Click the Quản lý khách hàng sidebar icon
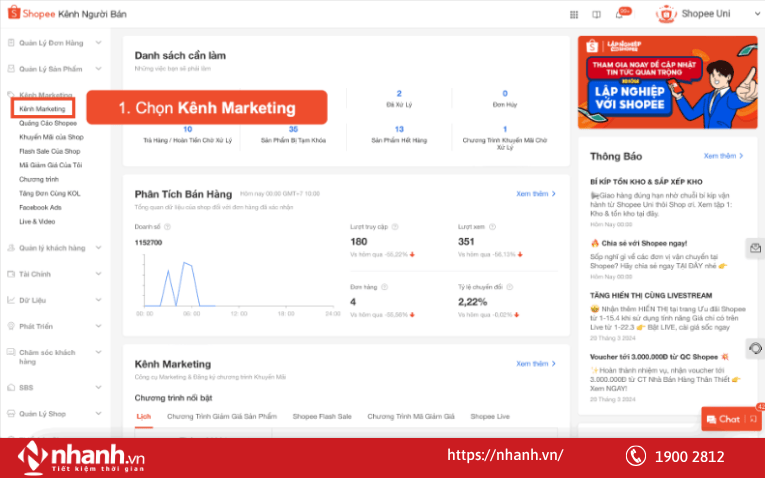This screenshot has width=765, height=478. (x=11, y=248)
